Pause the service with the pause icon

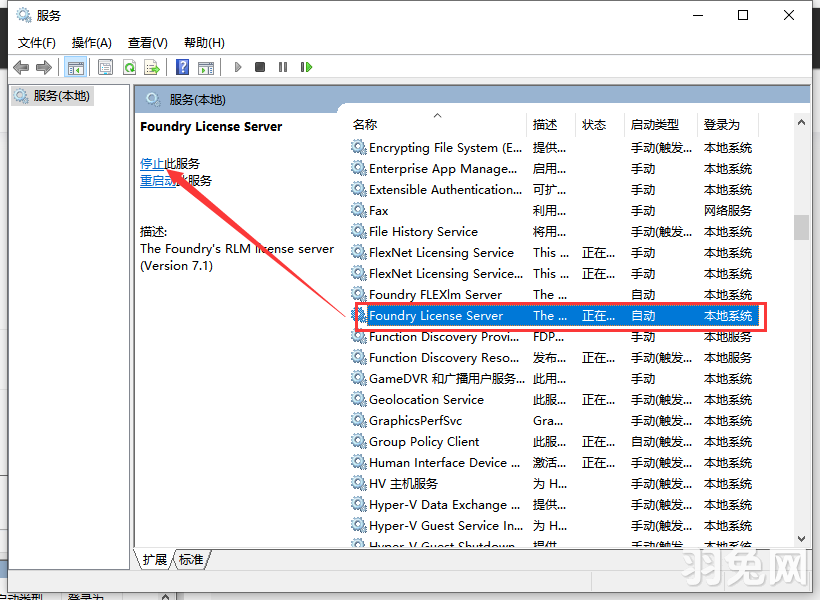(282, 66)
